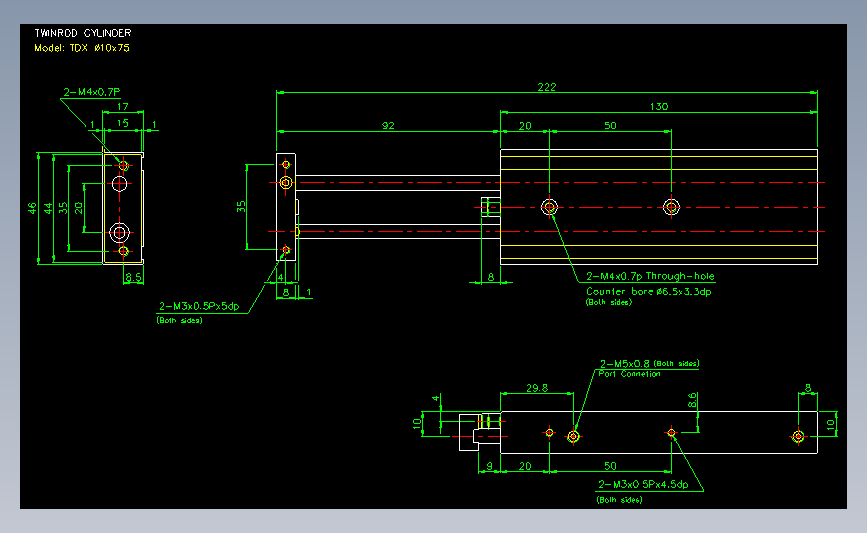Click the 222 overall length dimension

tap(546, 87)
